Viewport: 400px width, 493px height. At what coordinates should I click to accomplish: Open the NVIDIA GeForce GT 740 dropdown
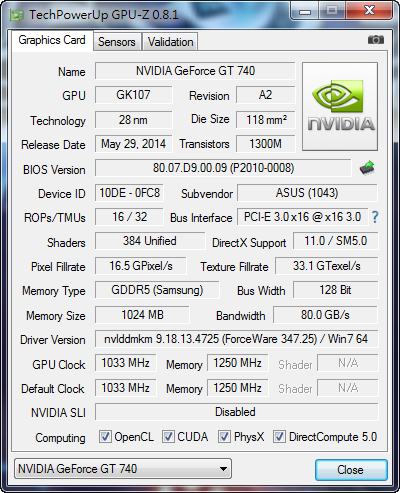tap(123, 469)
